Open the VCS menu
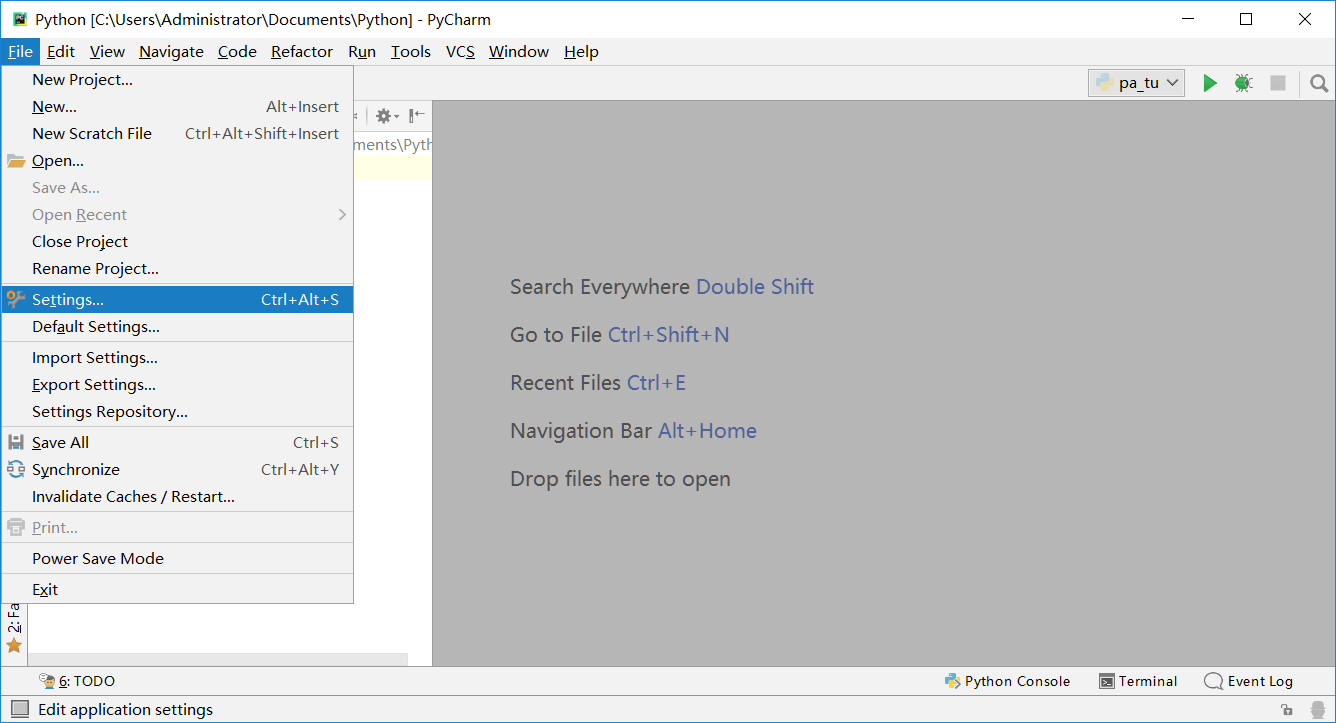This screenshot has height=723, width=1336. pos(460,52)
